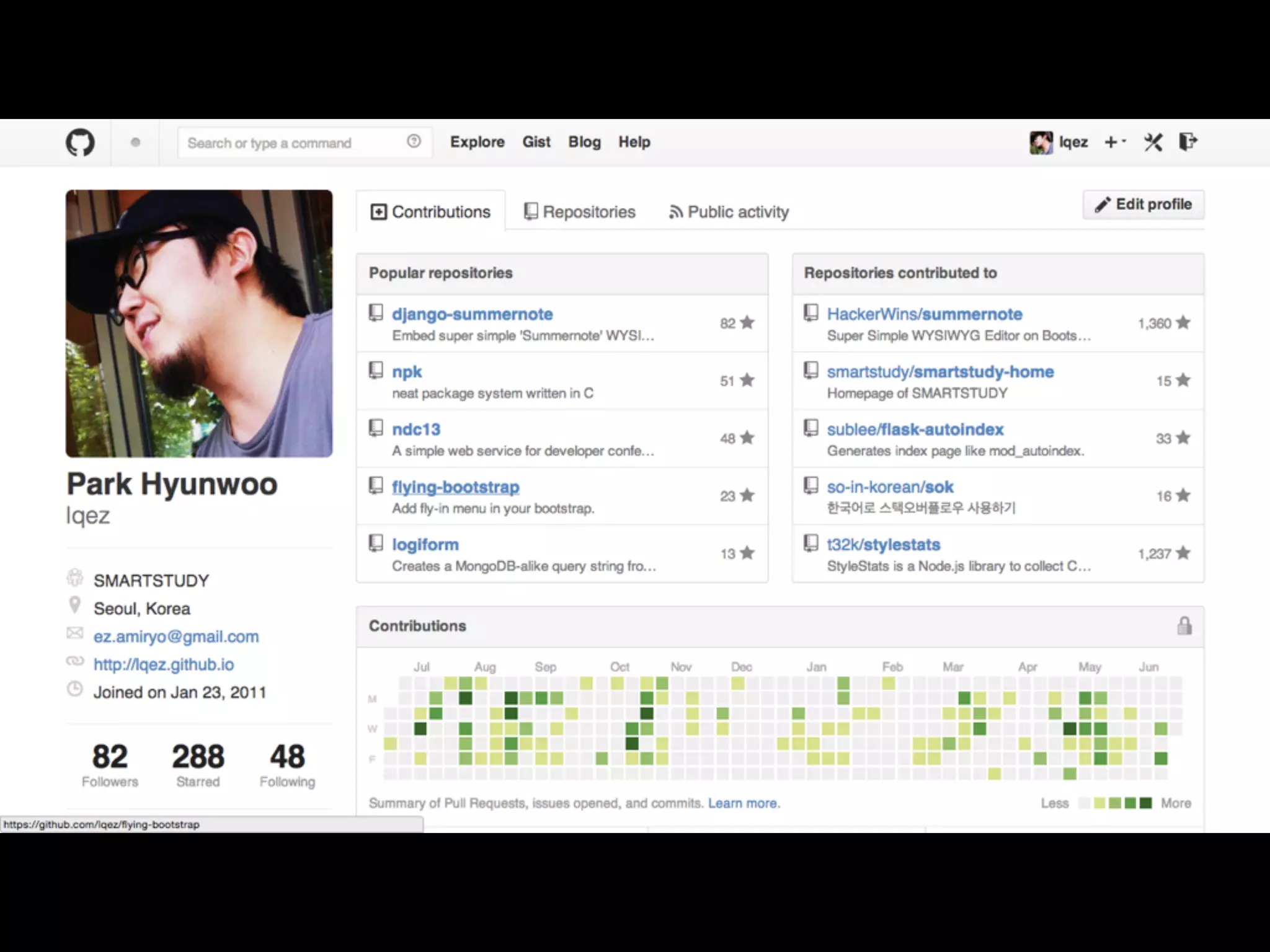Click the star icon beside django-summernote
Screen dimensions: 1270x952
[x=747, y=323]
